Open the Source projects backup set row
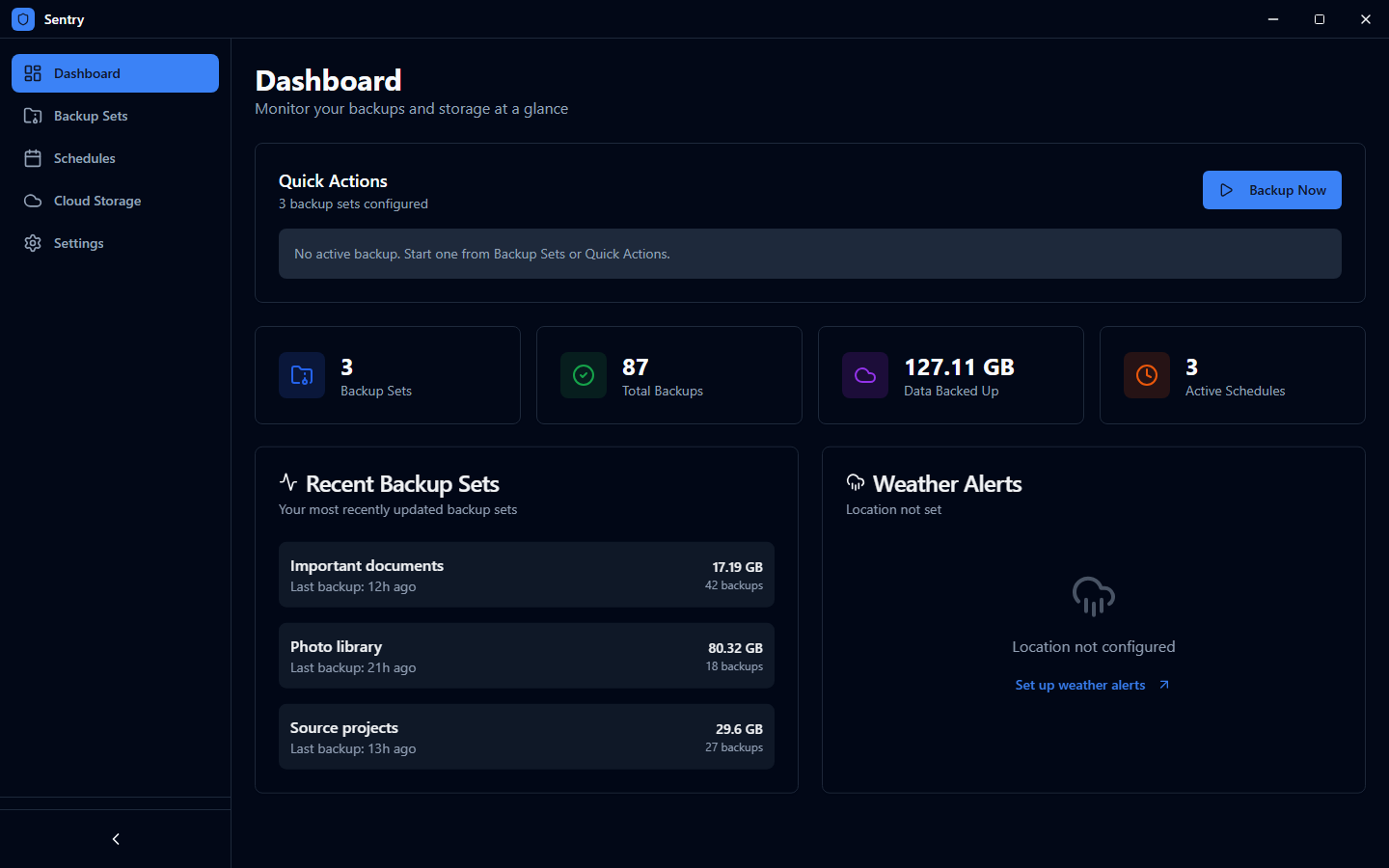 click(527, 737)
